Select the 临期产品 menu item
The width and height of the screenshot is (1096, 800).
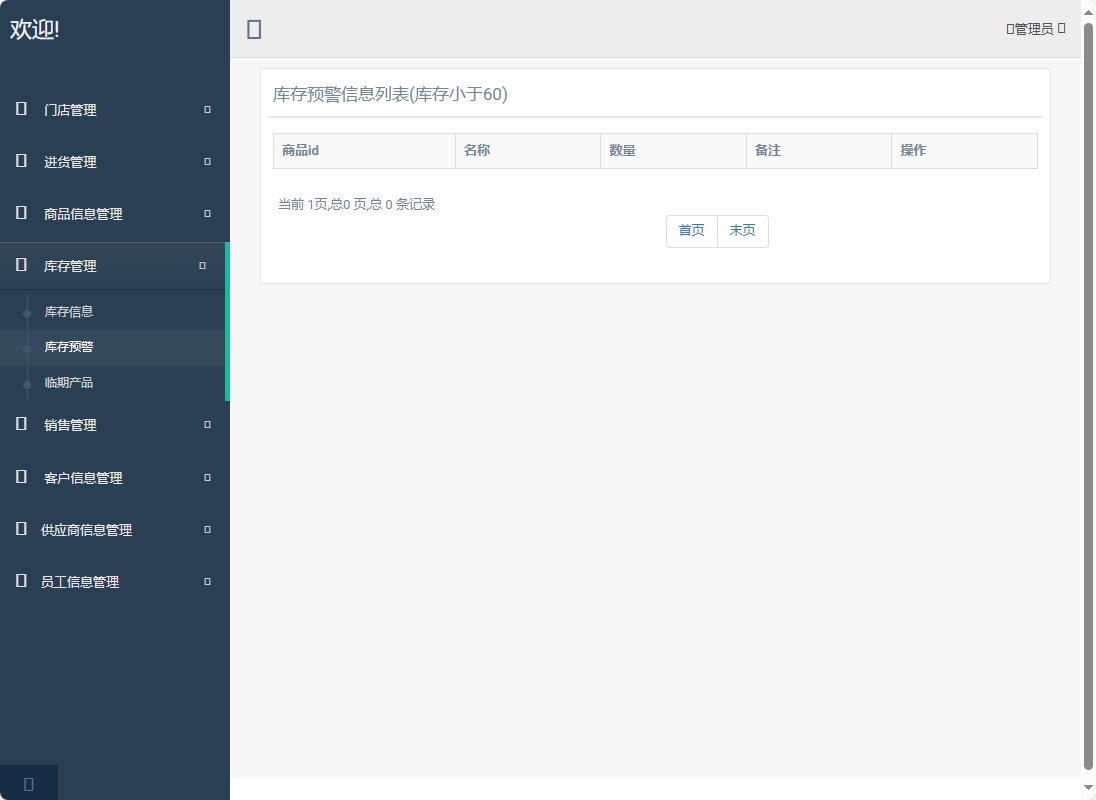(68, 383)
